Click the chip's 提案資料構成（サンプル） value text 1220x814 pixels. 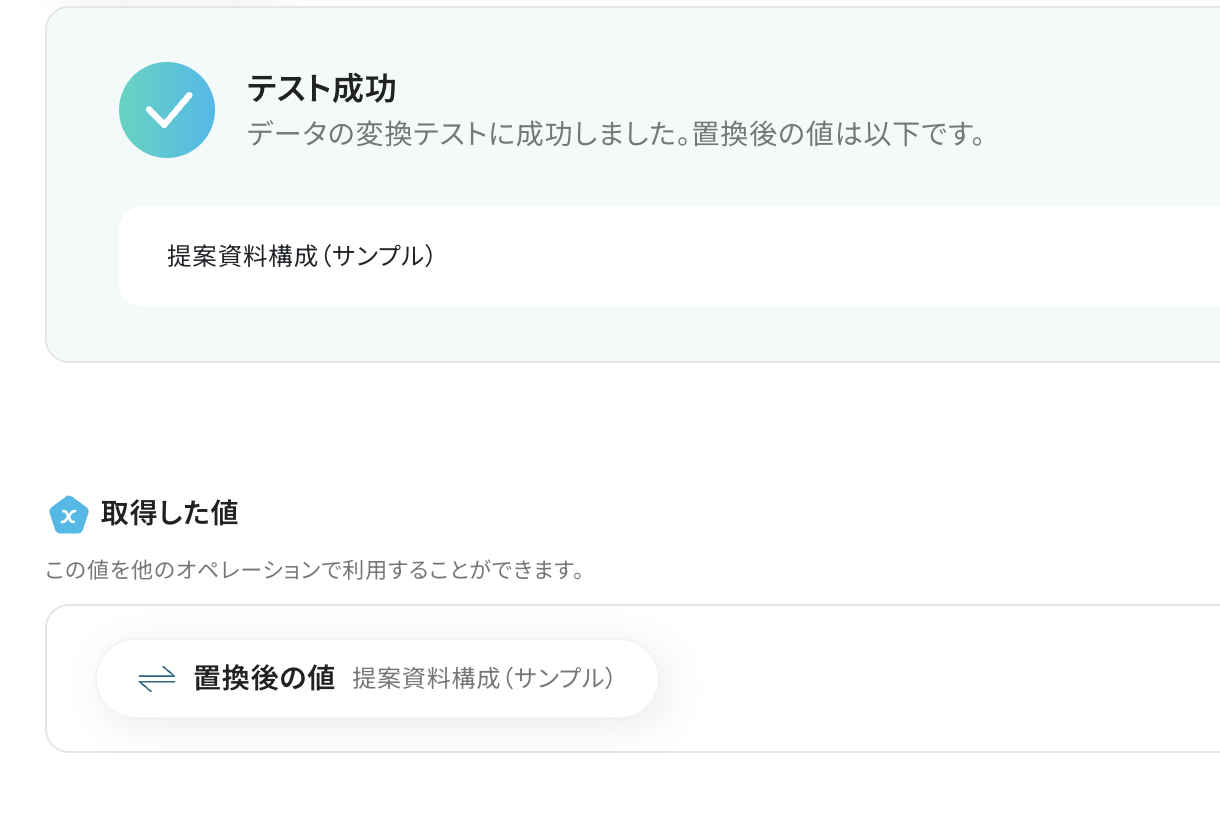tap(482, 679)
